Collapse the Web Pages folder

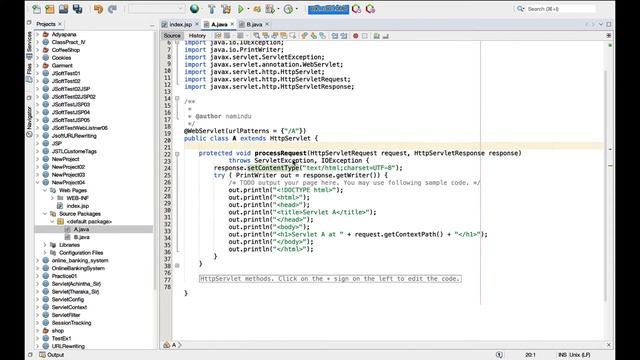45,190
